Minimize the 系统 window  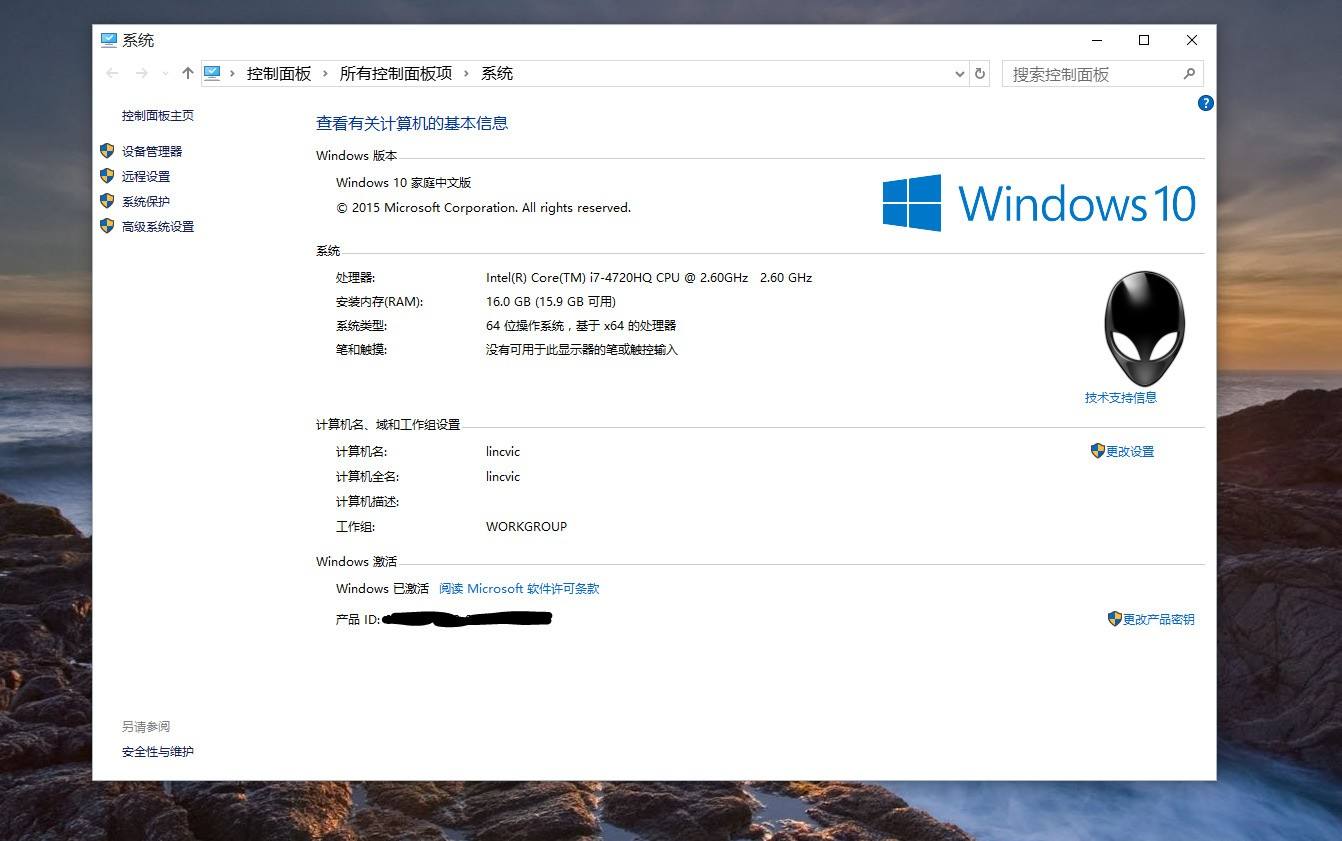pos(1097,40)
